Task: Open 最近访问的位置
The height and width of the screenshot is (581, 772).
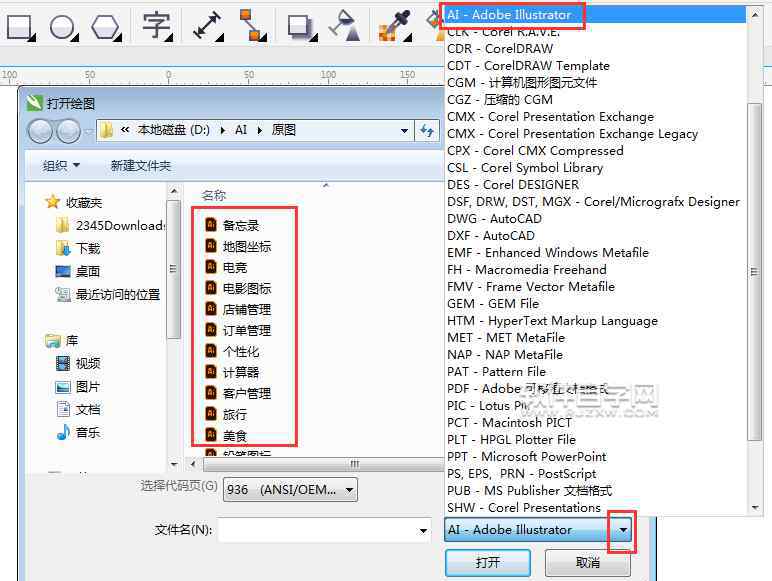Action: click(x=108, y=294)
